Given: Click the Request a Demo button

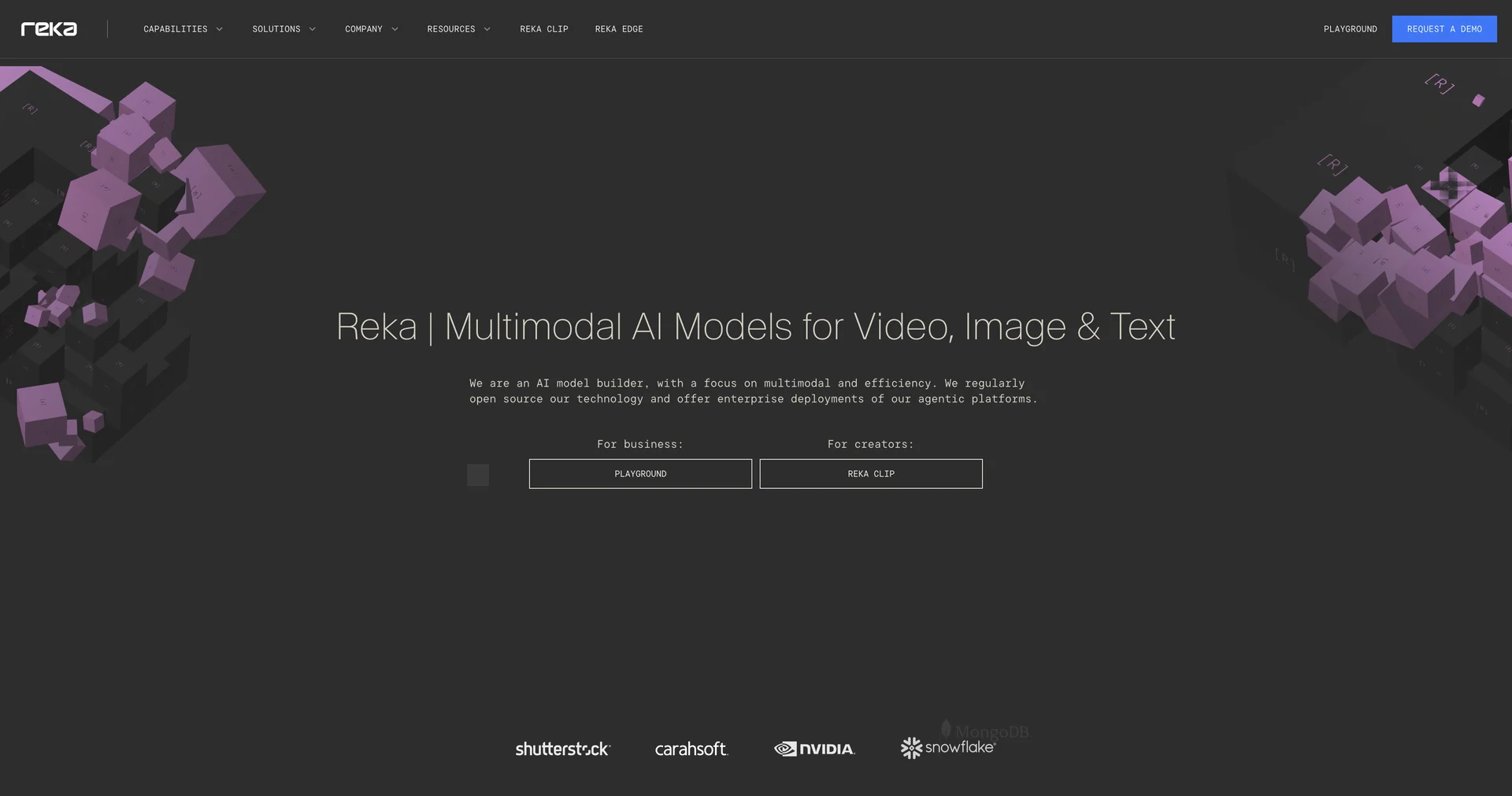Looking at the screenshot, I should 1444,29.
